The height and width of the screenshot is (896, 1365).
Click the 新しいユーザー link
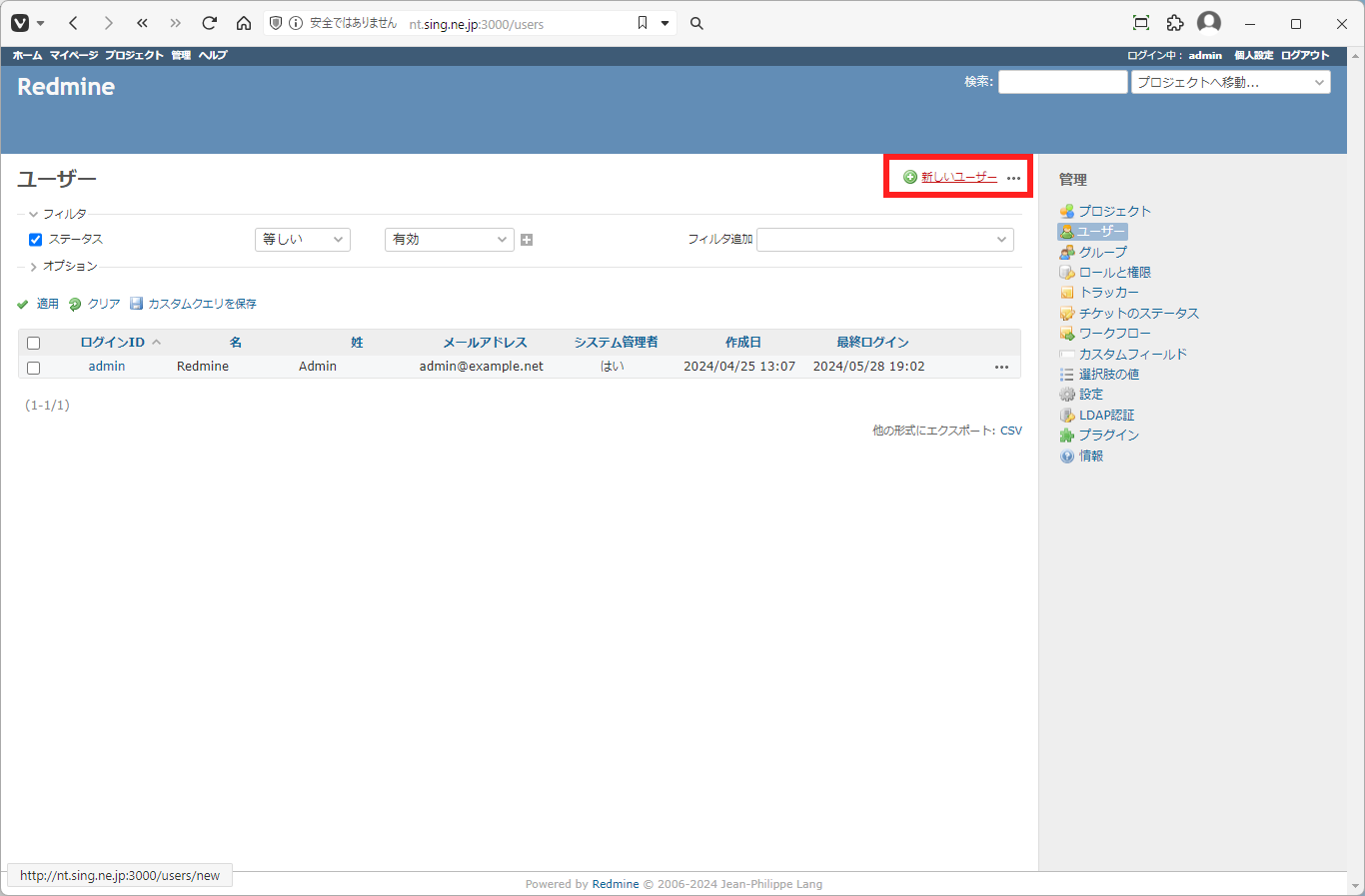(x=959, y=177)
